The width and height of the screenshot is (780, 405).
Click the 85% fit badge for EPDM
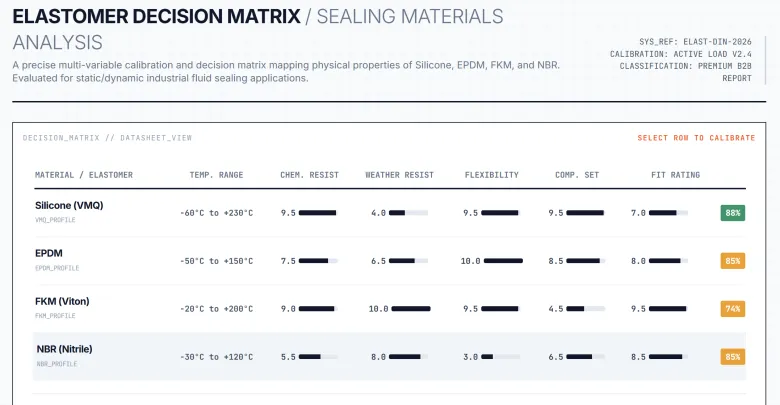pyautogui.click(x=733, y=261)
